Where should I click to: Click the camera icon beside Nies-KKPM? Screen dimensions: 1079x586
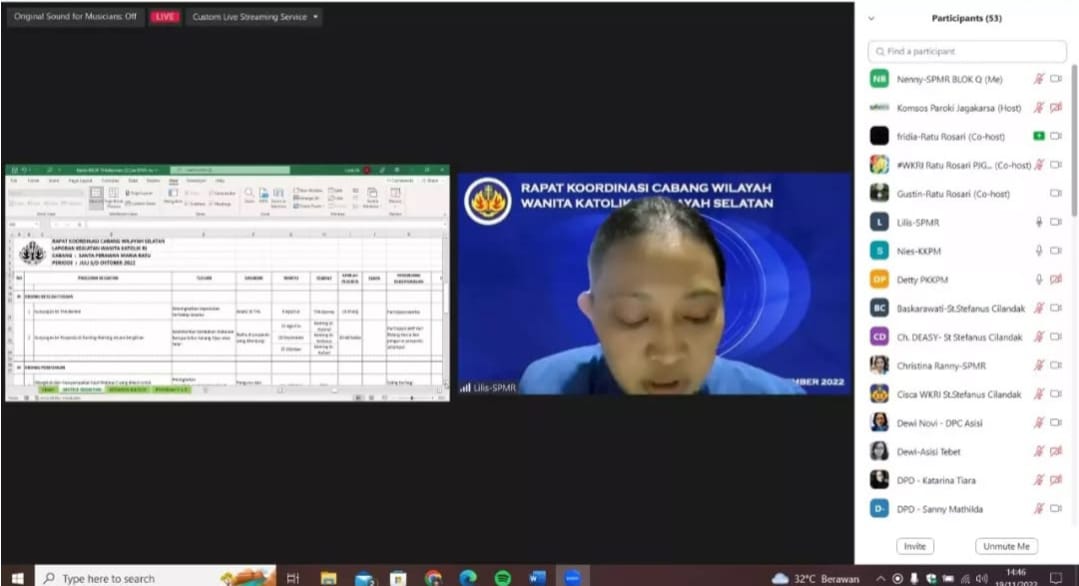(1056, 251)
